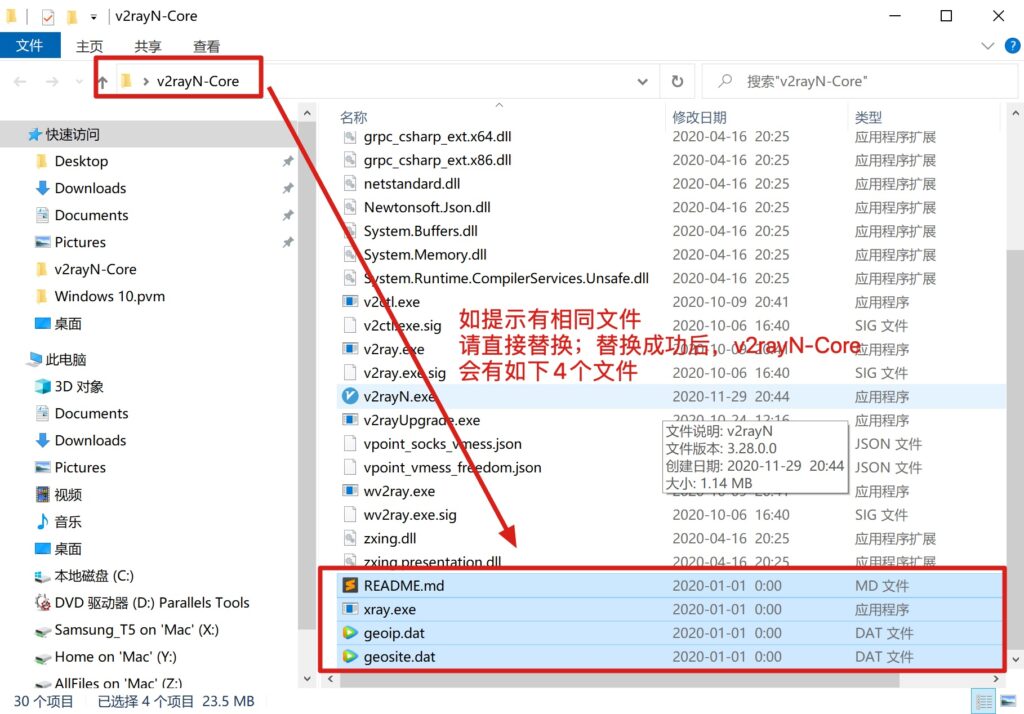This screenshot has height=714, width=1024.
Task: Select the System.Buffers.dll file name
Action: coord(421,231)
